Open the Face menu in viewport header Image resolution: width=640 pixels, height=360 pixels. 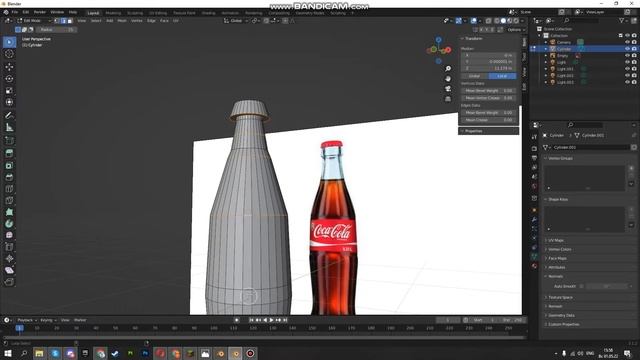click(x=164, y=20)
